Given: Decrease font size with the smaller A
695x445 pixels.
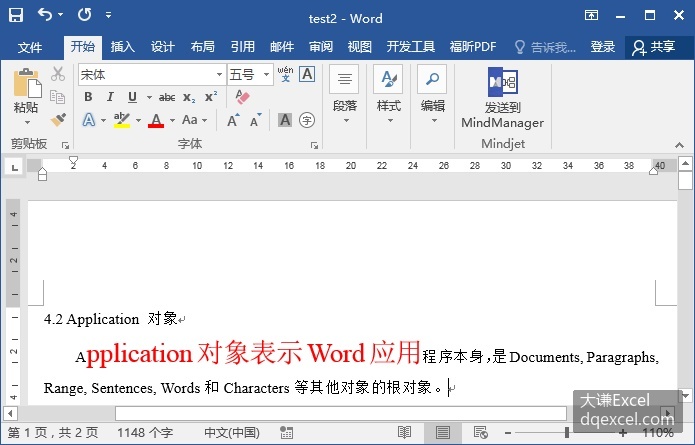Looking at the screenshot, I should pyautogui.click(x=255, y=120).
